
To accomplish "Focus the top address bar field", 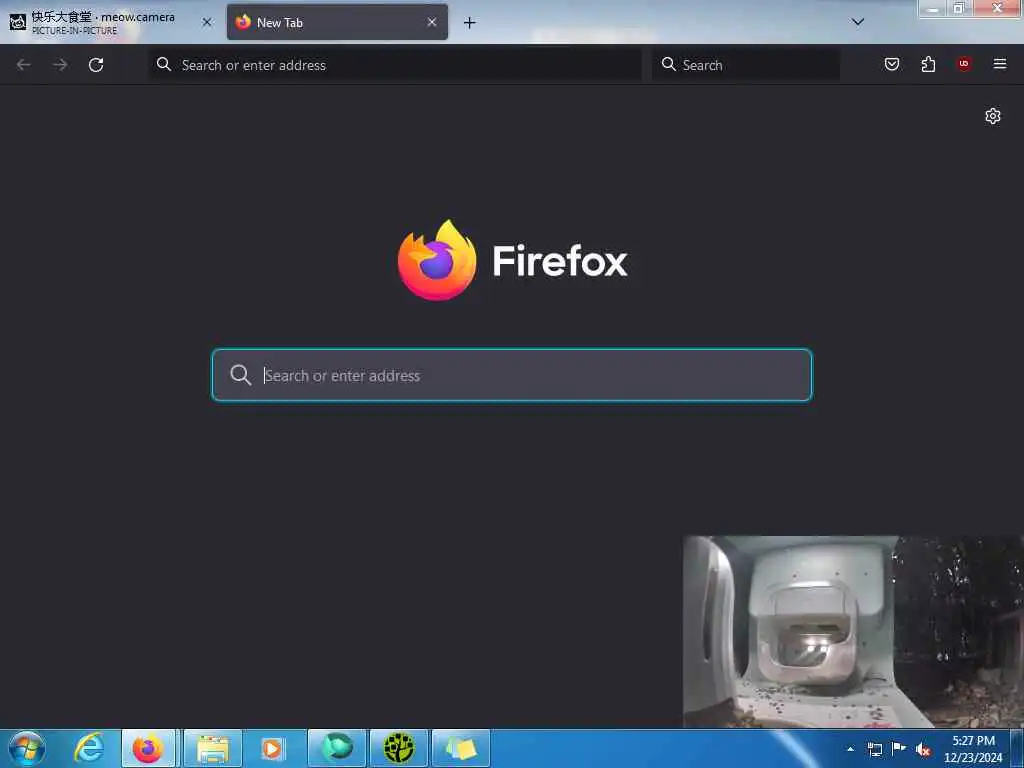I will tap(395, 65).
